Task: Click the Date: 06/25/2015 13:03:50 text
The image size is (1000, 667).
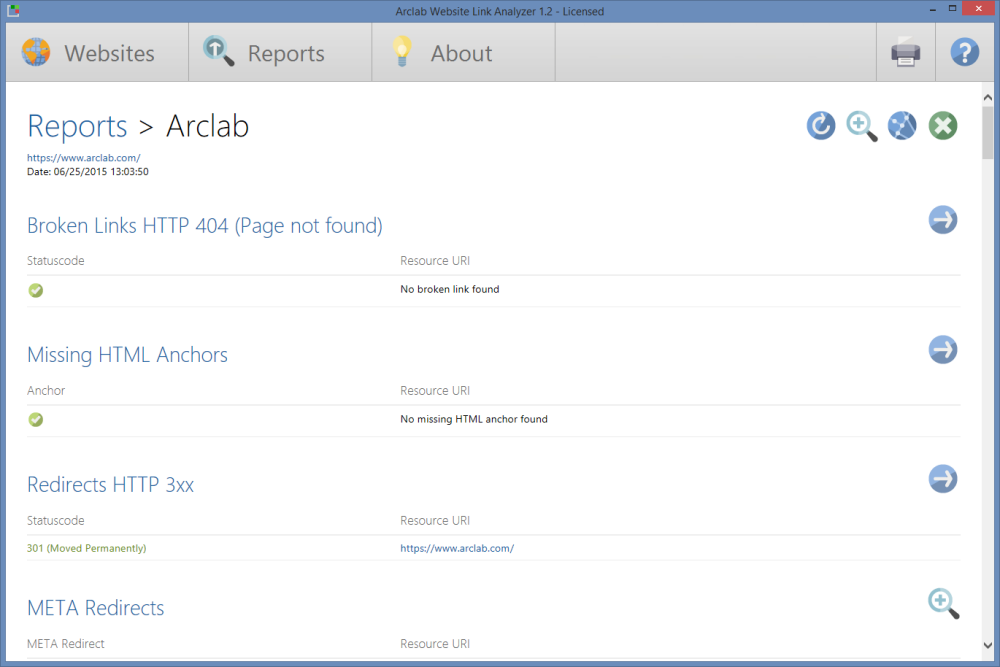Action: click(x=88, y=172)
